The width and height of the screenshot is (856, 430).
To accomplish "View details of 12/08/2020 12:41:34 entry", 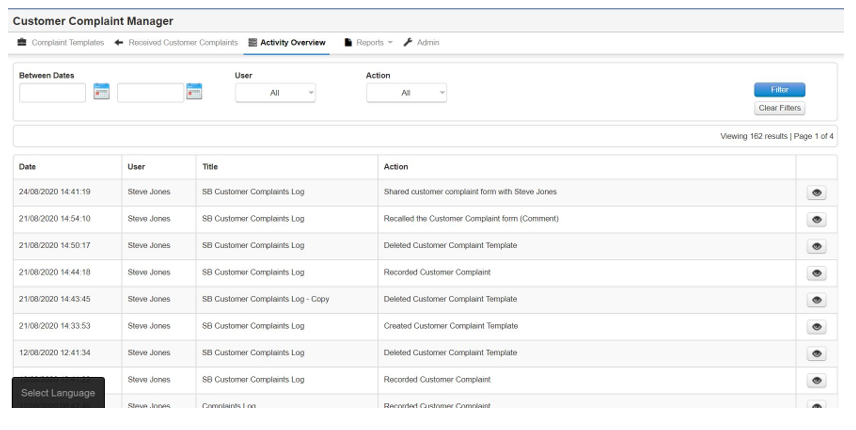I will [816, 353].
